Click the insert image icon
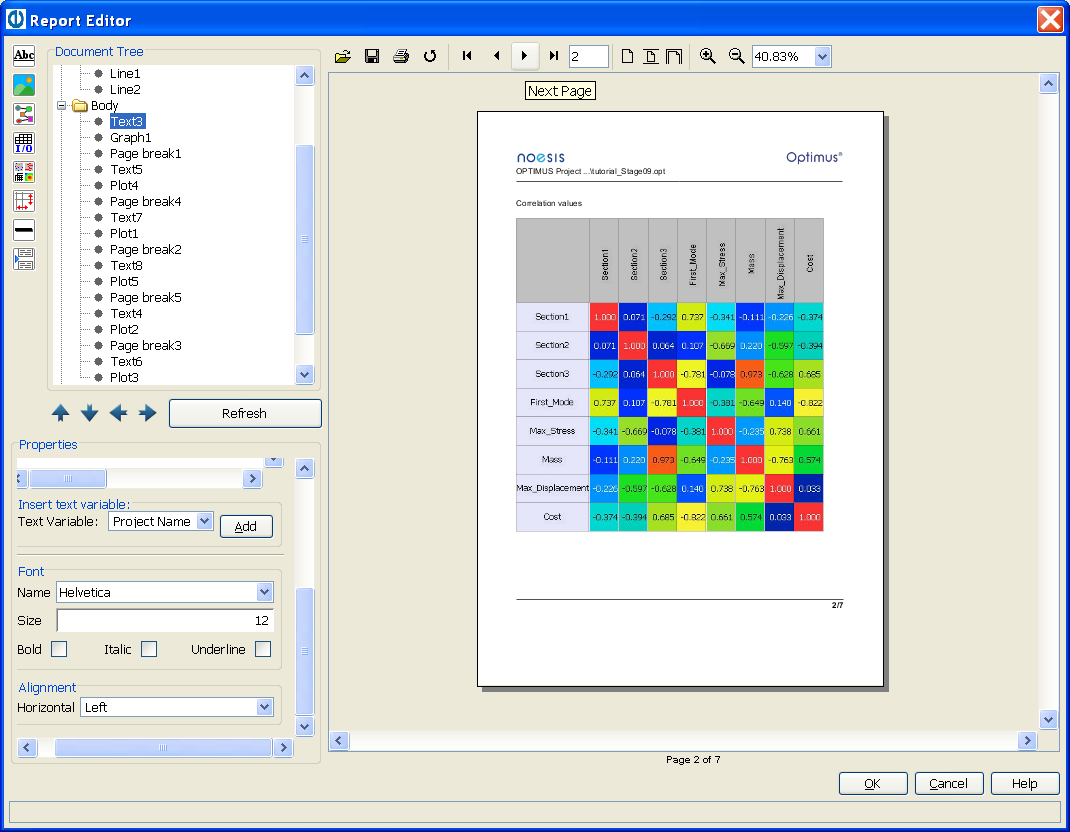Viewport: 1070px width, 832px height. [24, 85]
